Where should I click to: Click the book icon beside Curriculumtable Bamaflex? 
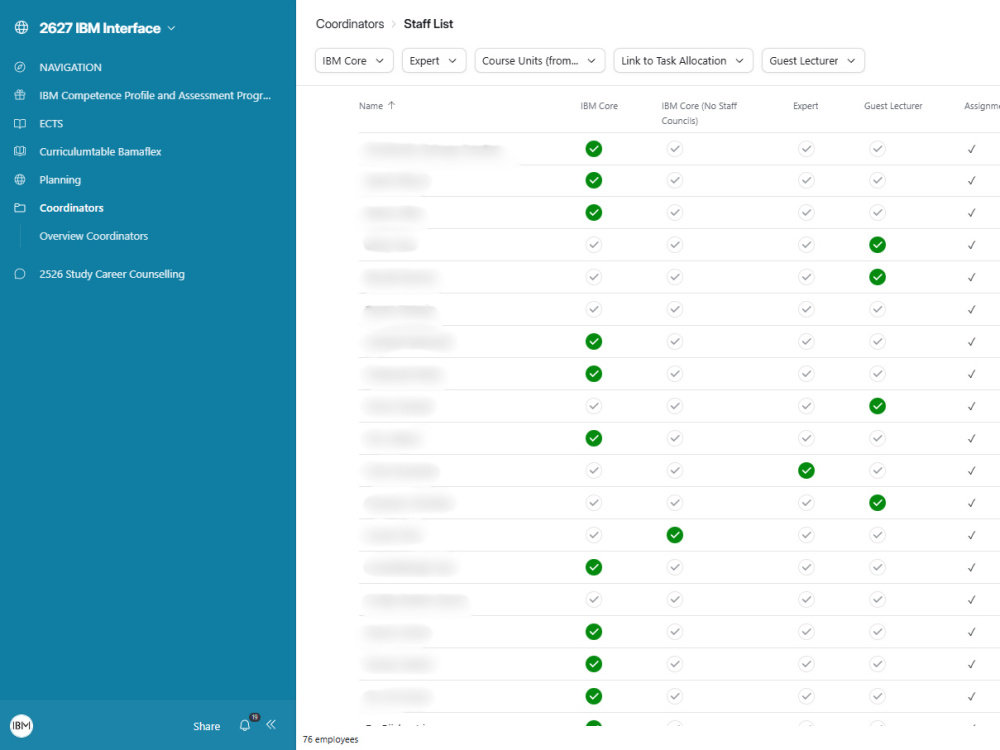20,151
